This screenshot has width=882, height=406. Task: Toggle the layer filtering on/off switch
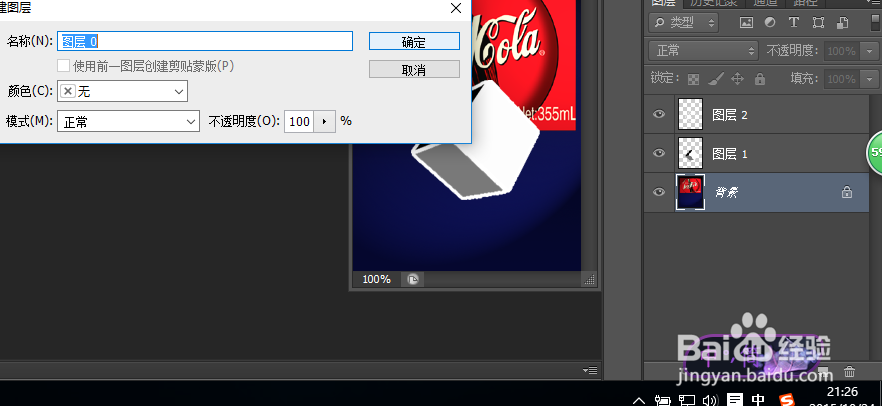pyautogui.click(x=875, y=23)
